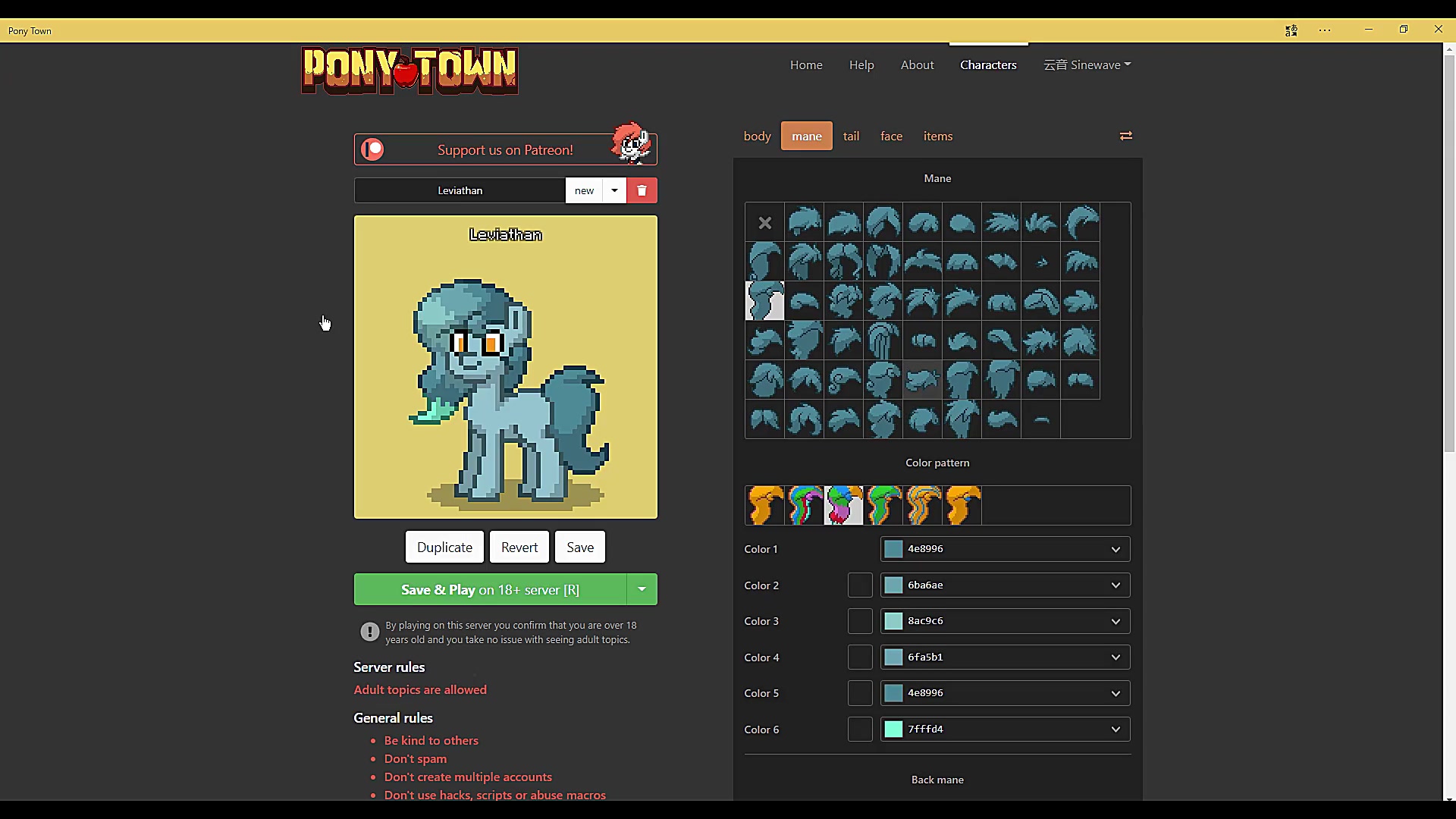Viewport: 1456px width, 819px height.
Task: Pick the first mane style in the fourth row
Action: 764,340
